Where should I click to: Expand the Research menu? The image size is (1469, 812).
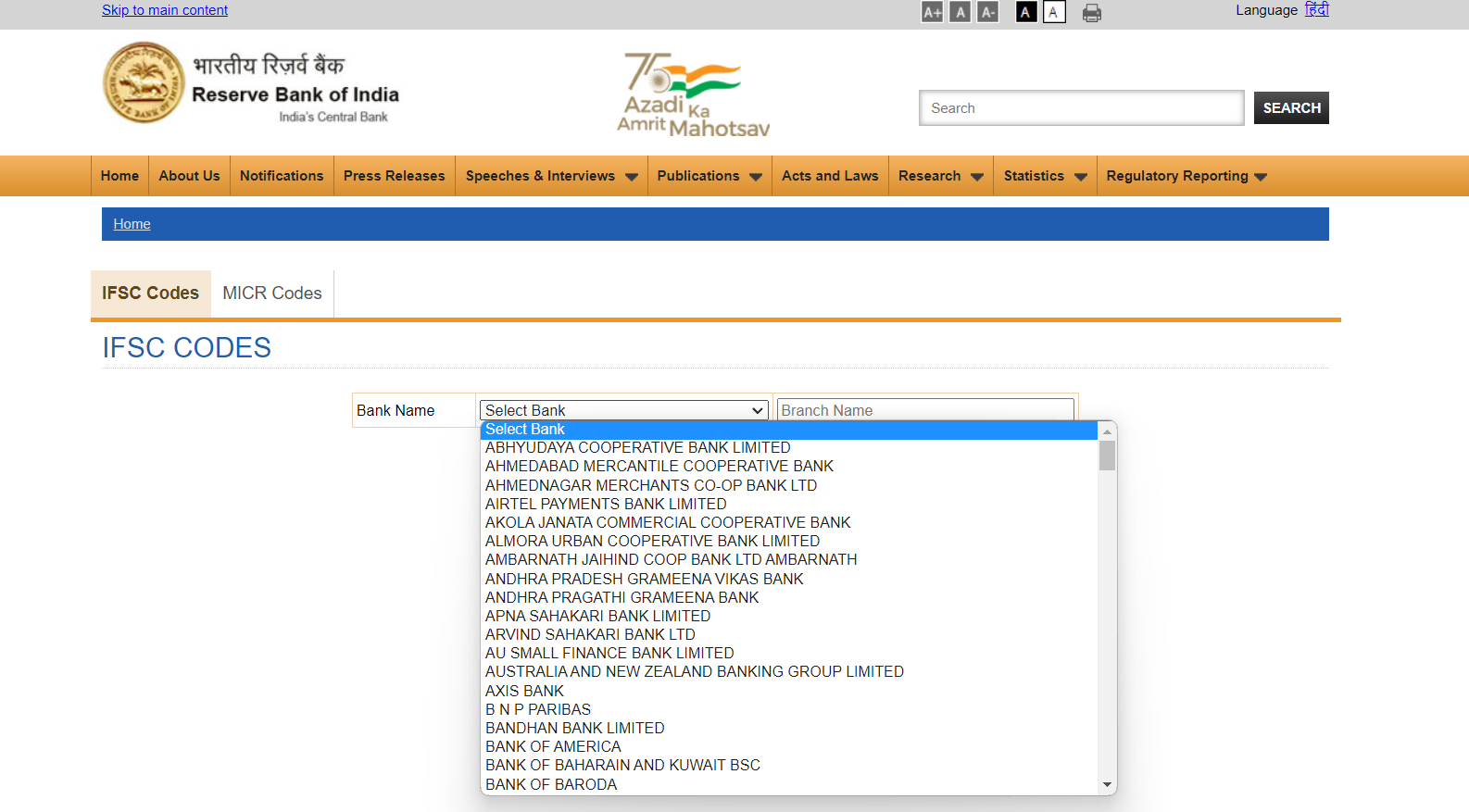[941, 176]
